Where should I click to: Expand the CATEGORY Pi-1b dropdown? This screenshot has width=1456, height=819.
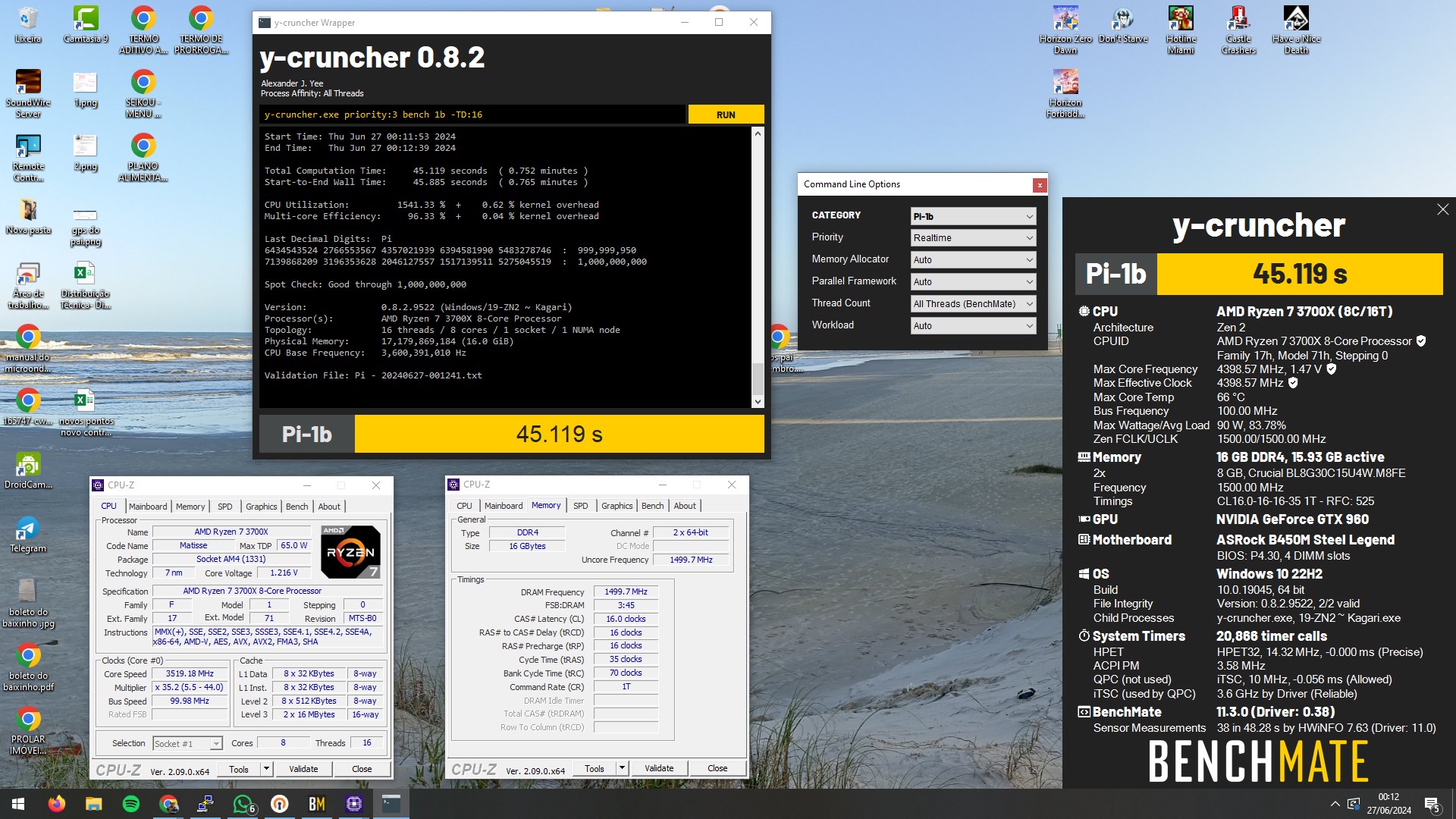[973, 216]
